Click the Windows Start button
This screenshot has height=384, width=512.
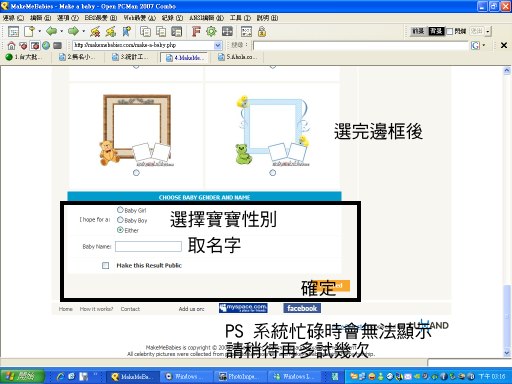22,376
